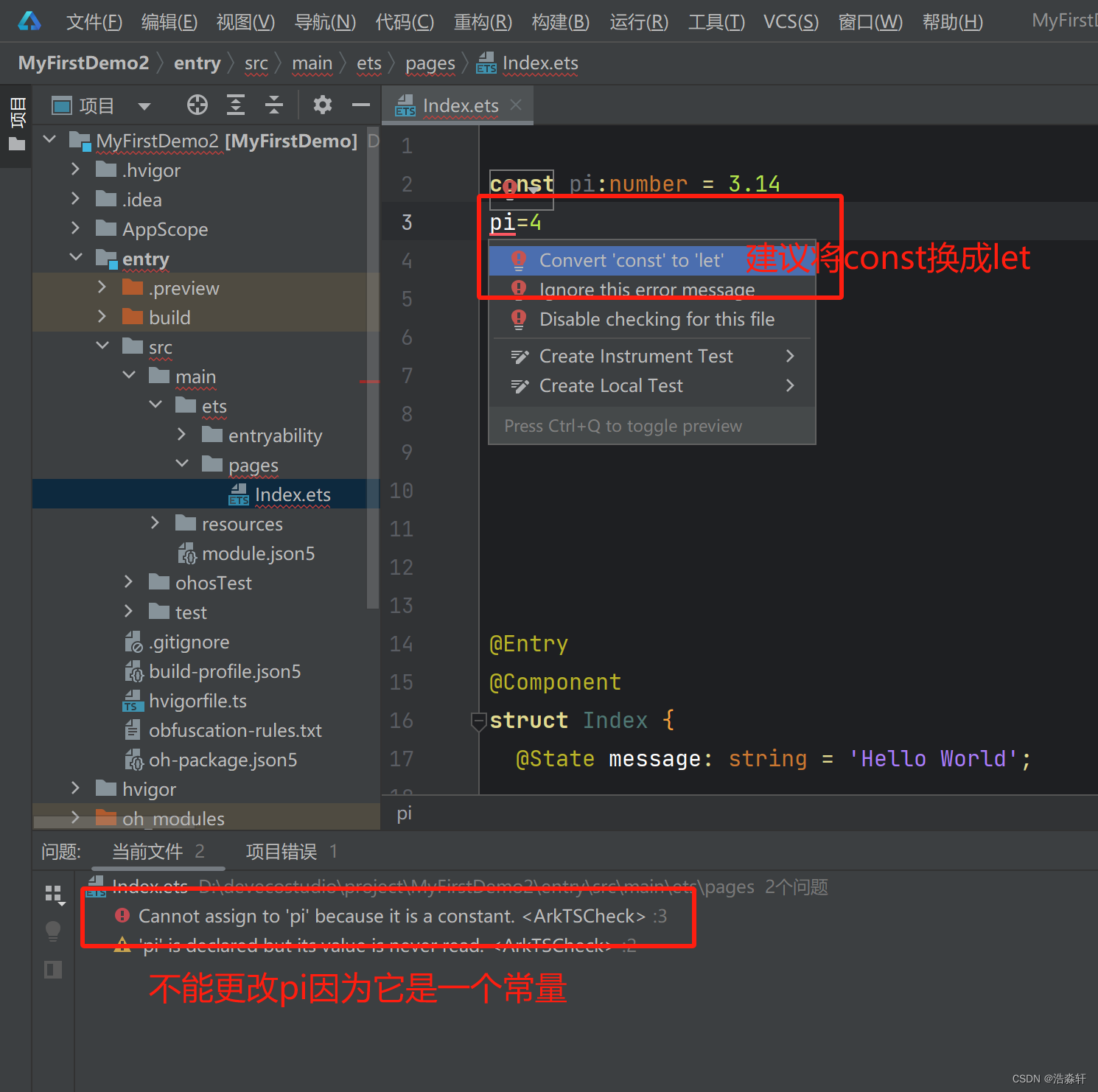Expand the AppScope folder
The height and width of the screenshot is (1092, 1098).
point(75,229)
